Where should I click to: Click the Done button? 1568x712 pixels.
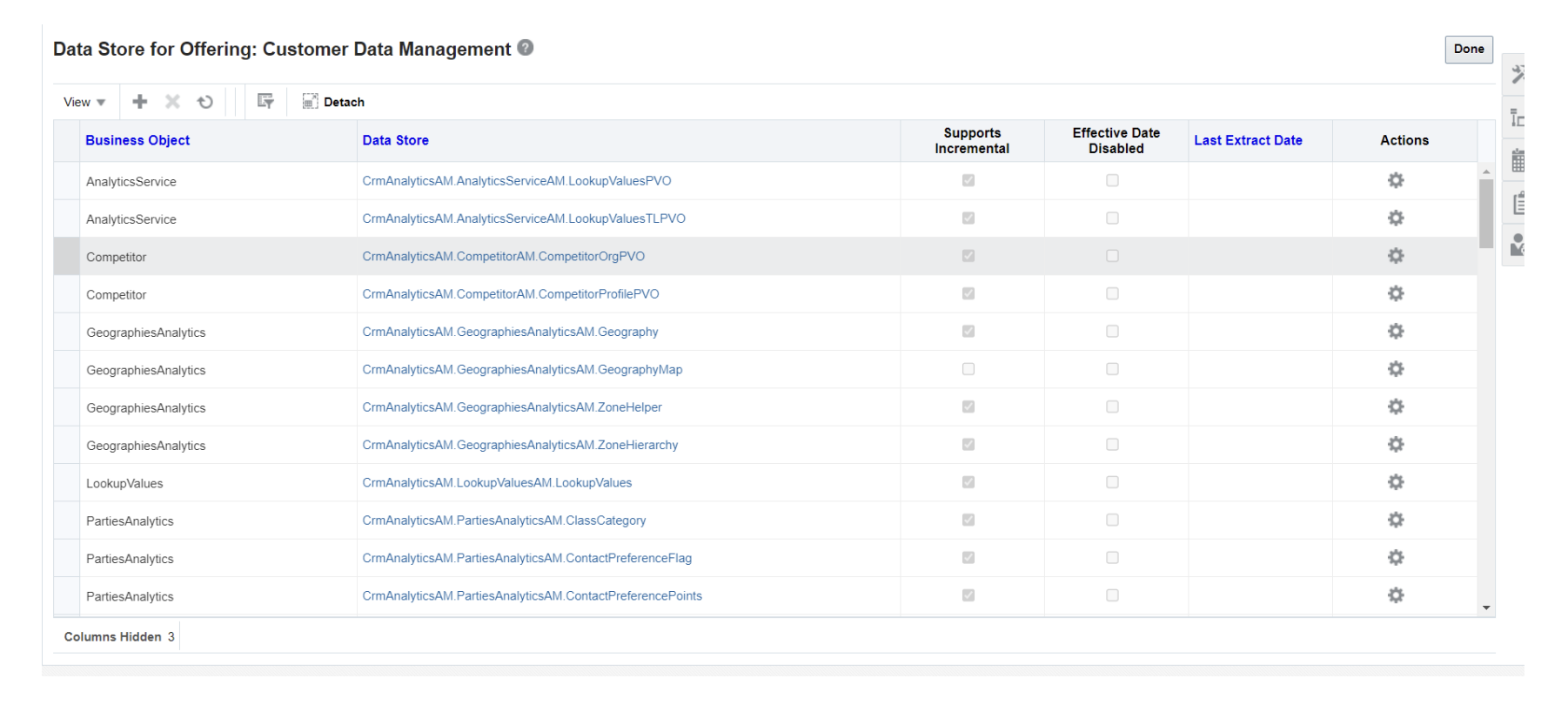click(1469, 49)
